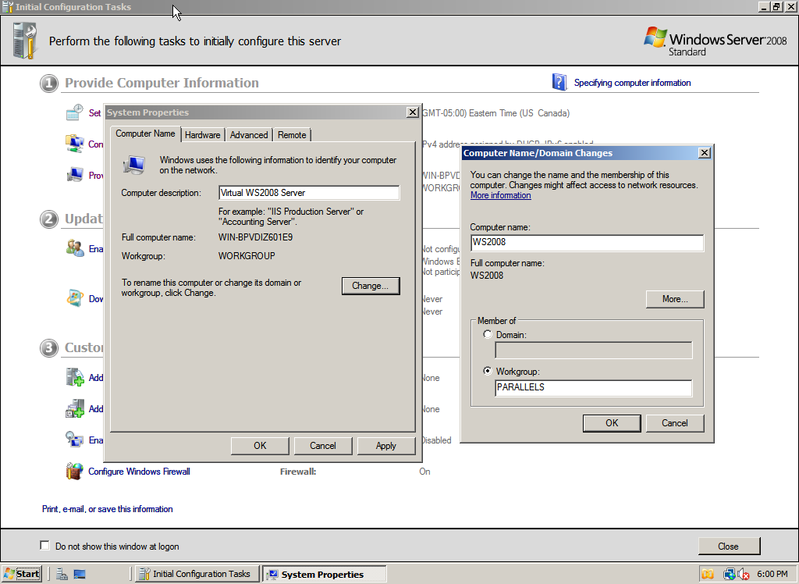Click the network connection tray icon
Screen dimensions: 799x584
[x=729, y=574]
